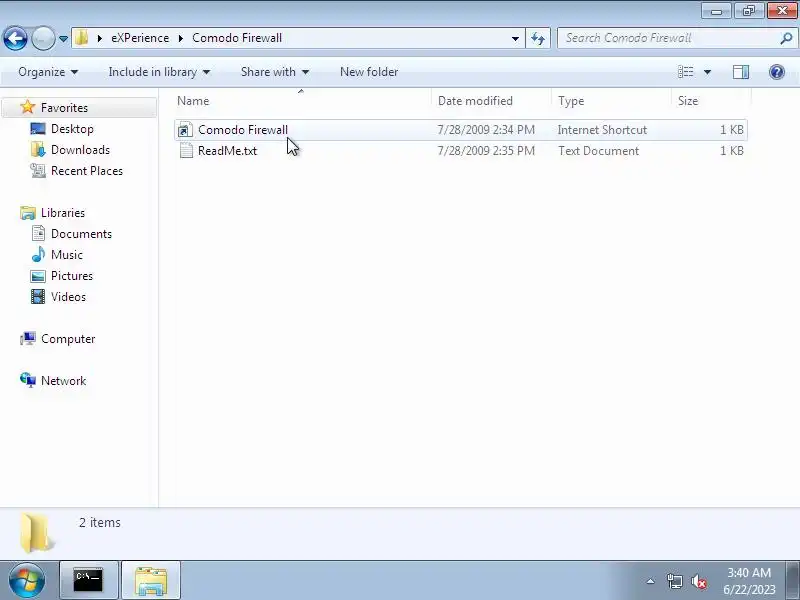The width and height of the screenshot is (800, 600).
Task: Click the Internet Shortcut type cell
Action: point(602,130)
